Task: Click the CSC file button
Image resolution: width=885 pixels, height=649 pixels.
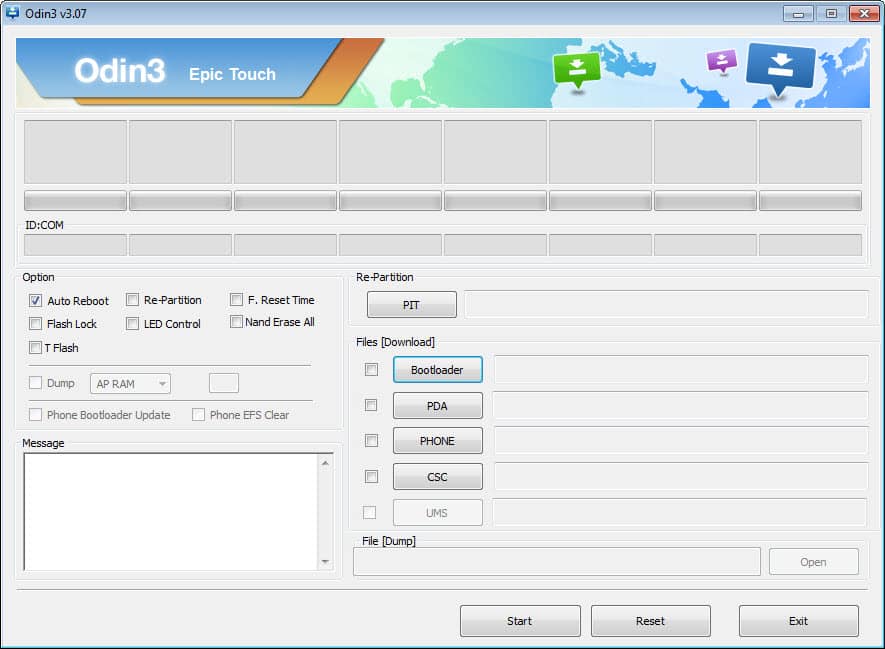Action: pyautogui.click(x=437, y=476)
